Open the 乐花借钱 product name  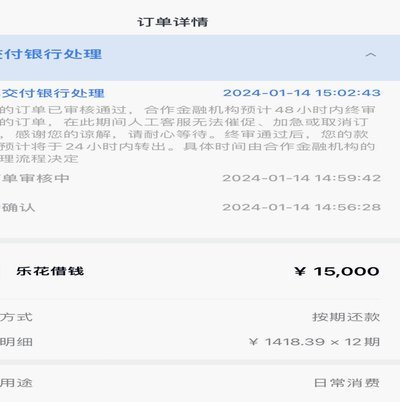tap(50, 271)
